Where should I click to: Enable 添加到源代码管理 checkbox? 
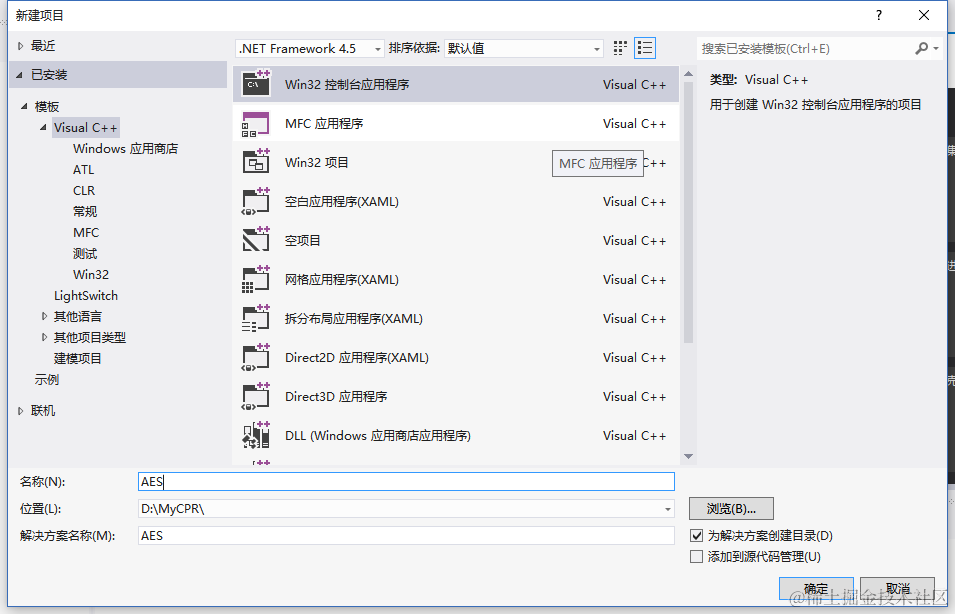696,557
